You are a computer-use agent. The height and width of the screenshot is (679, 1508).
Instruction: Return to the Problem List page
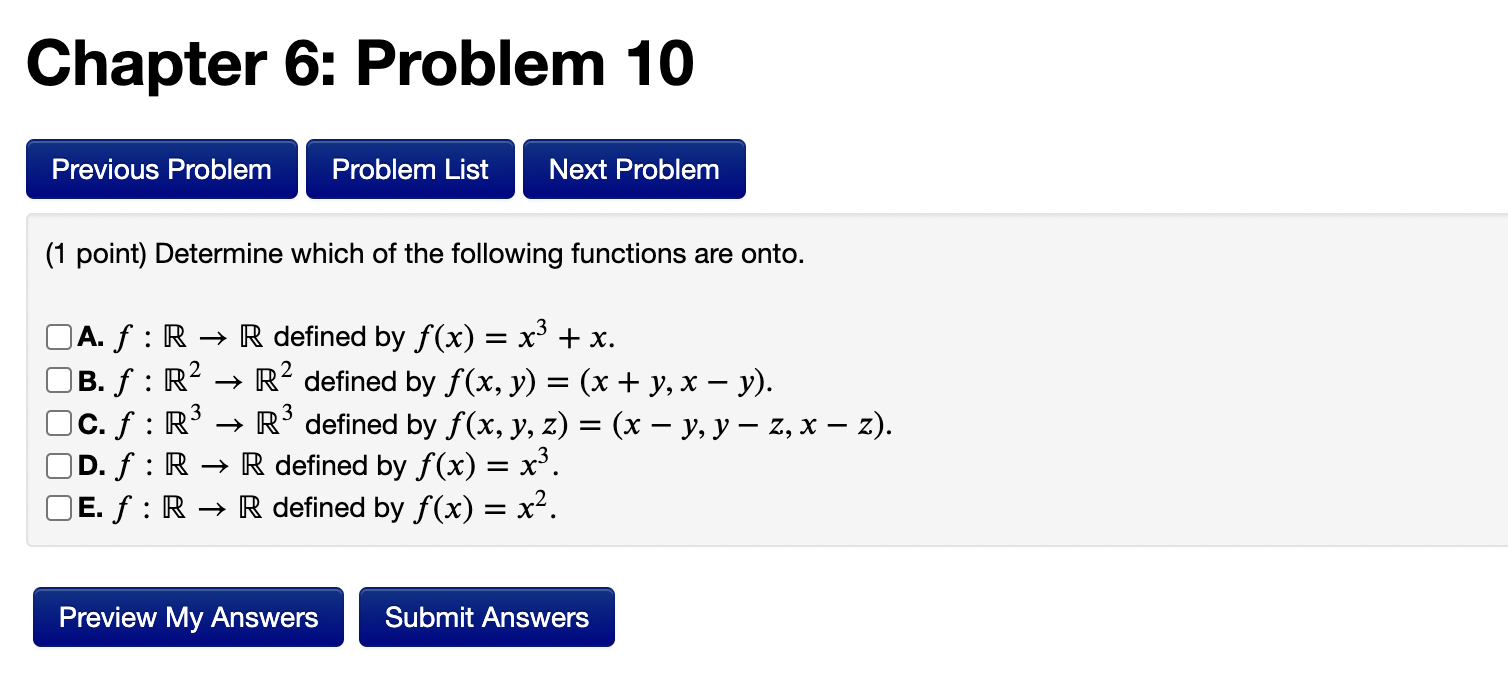410,168
